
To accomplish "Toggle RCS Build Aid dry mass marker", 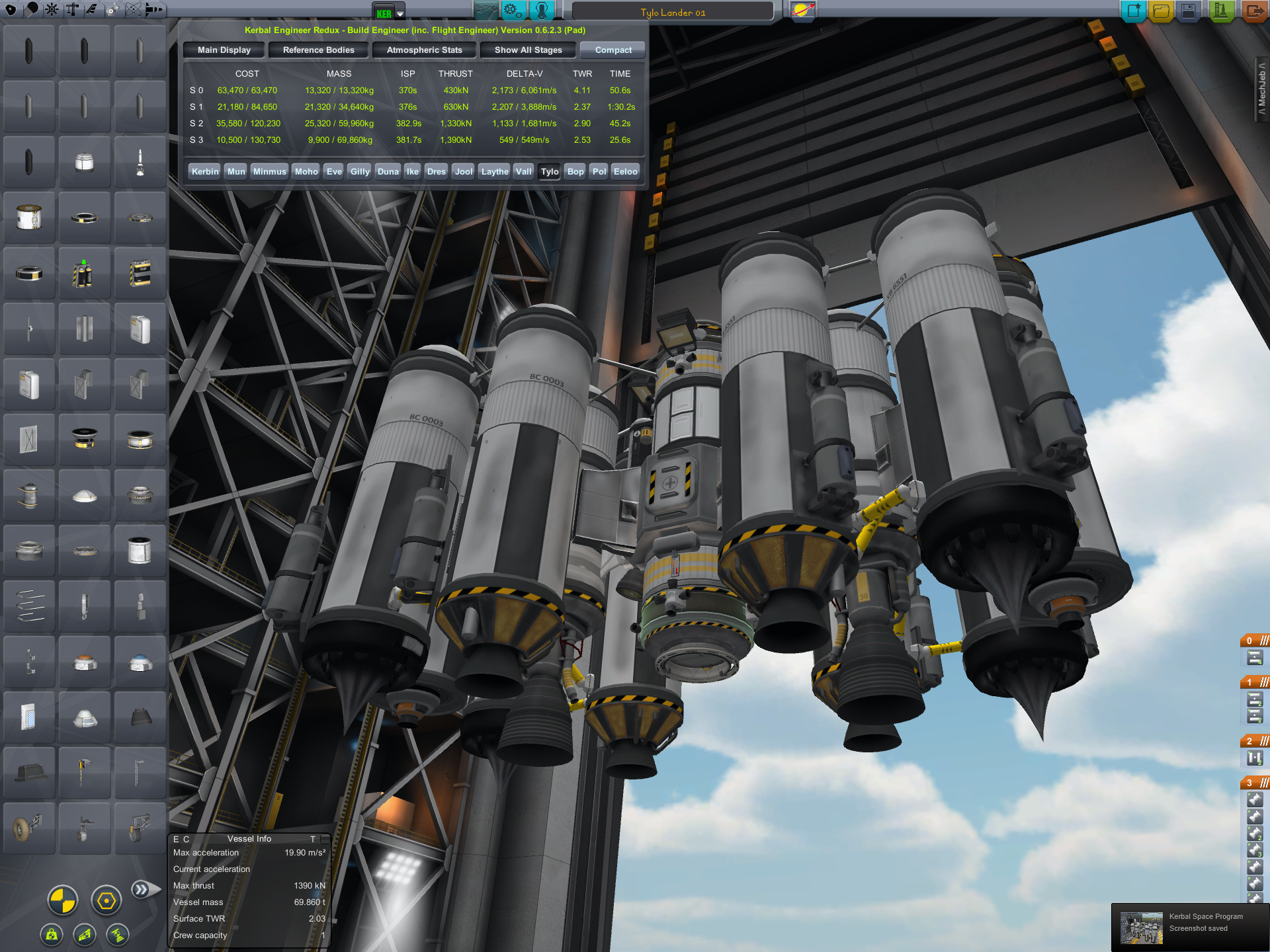I will click(52, 934).
